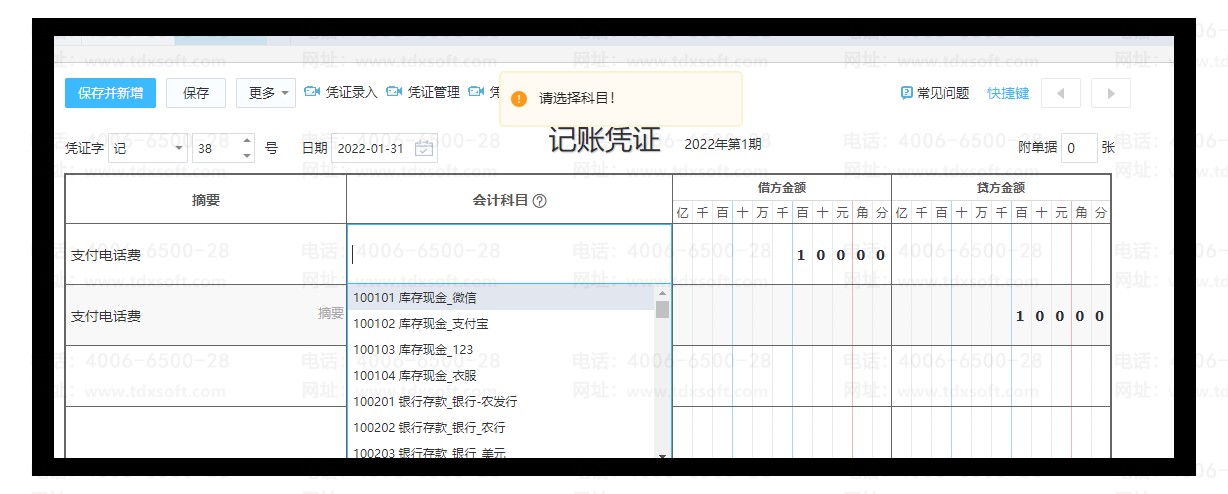
Task: Click the second row 摘要 helper label
Action: coord(330,314)
